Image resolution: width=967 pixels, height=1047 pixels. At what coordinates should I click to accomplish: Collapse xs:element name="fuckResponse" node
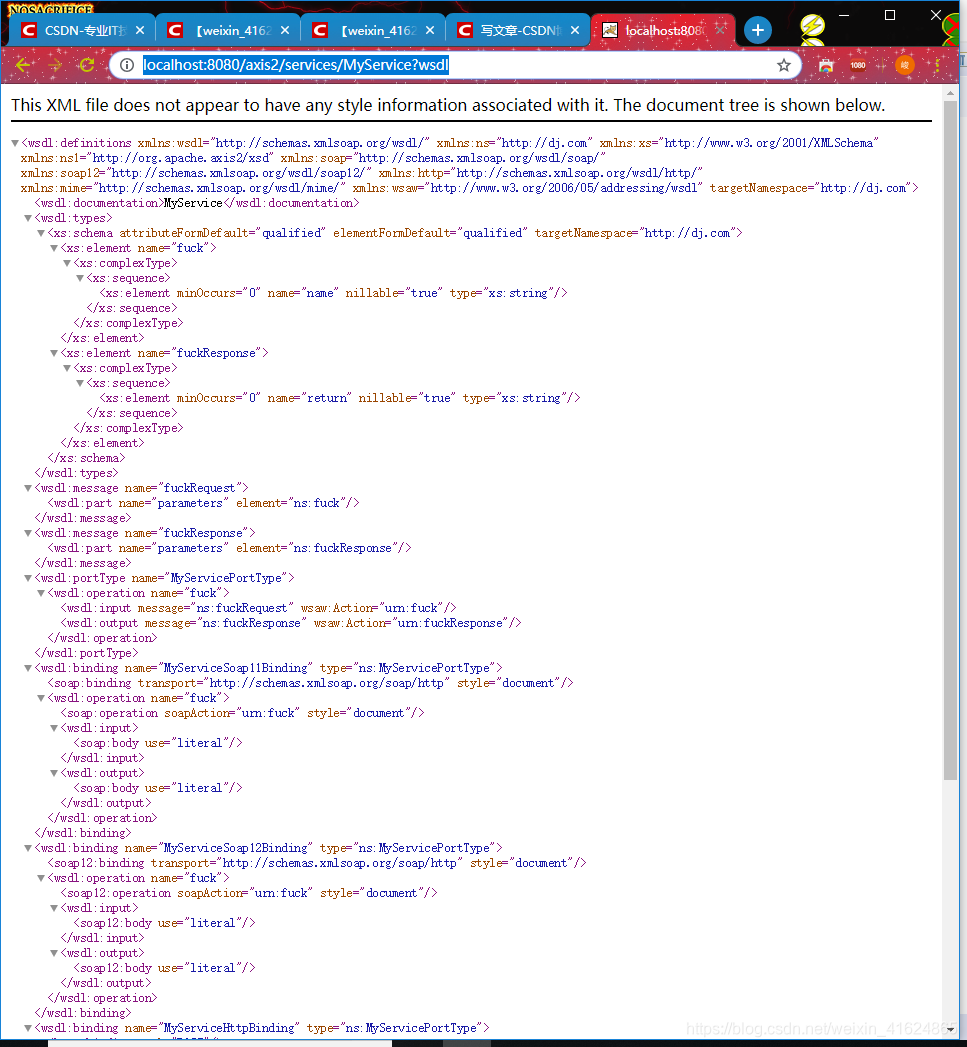[54, 353]
